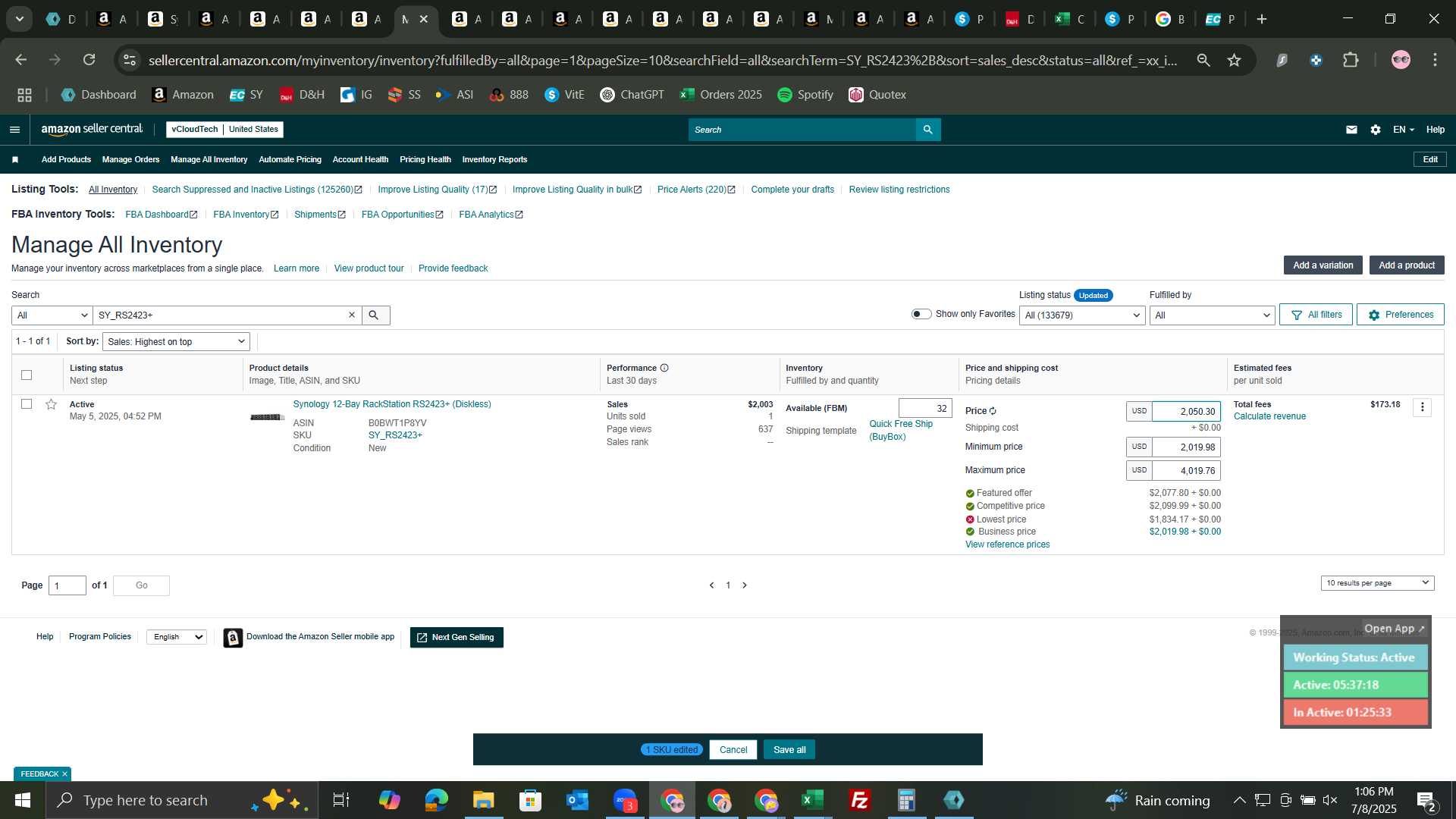This screenshot has width=1456, height=819.
Task: Open Excel from the taskbar
Action: [x=813, y=800]
